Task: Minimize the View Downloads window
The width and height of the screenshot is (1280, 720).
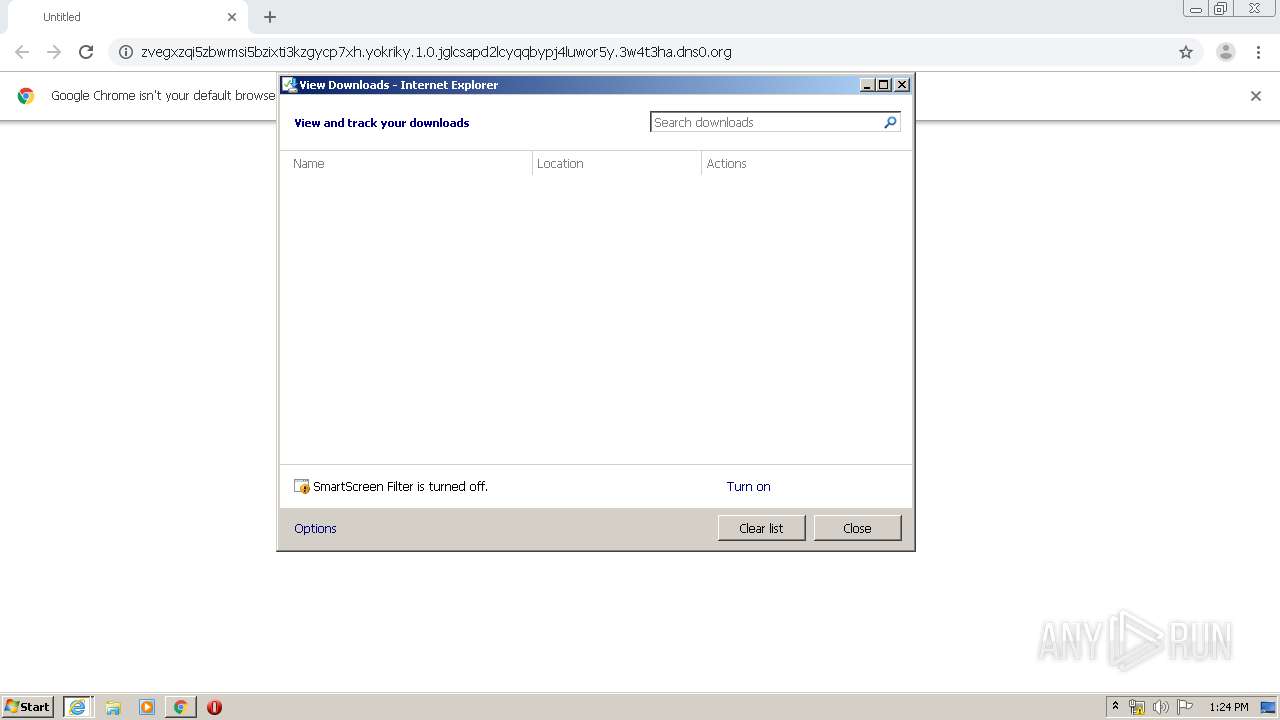Action: click(x=867, y=85)
